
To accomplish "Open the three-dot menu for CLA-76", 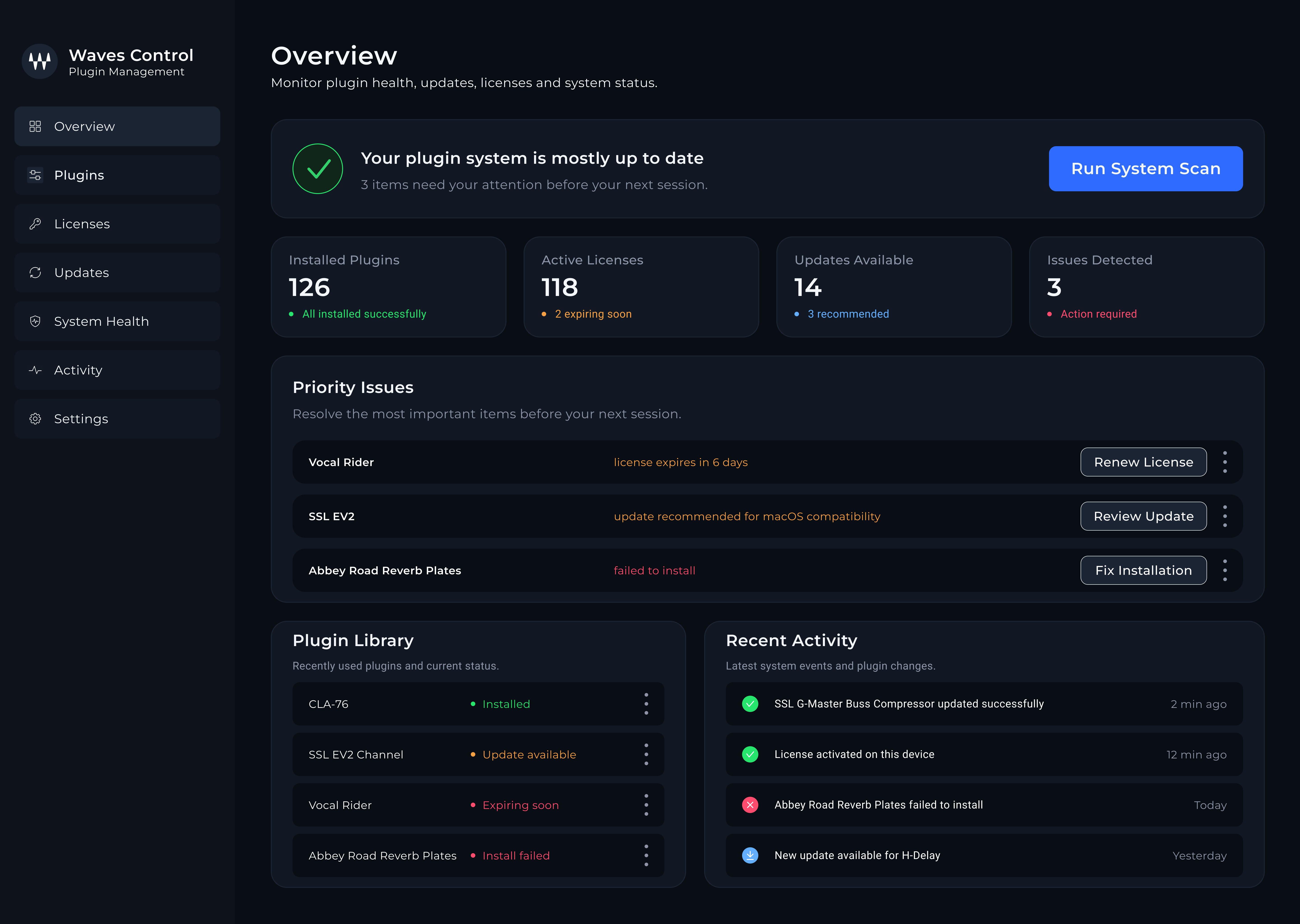I will (646, 704).
